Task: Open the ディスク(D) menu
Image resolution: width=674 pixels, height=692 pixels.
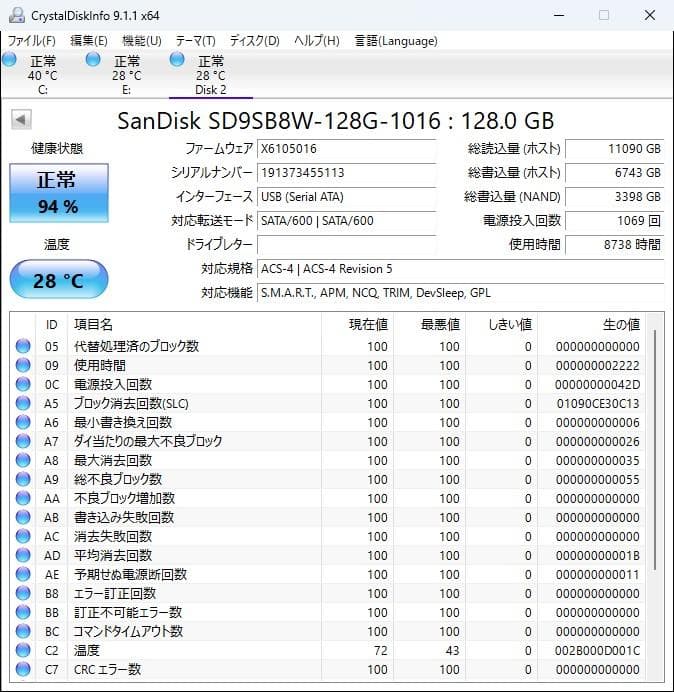Action: [x=255, y=41]
